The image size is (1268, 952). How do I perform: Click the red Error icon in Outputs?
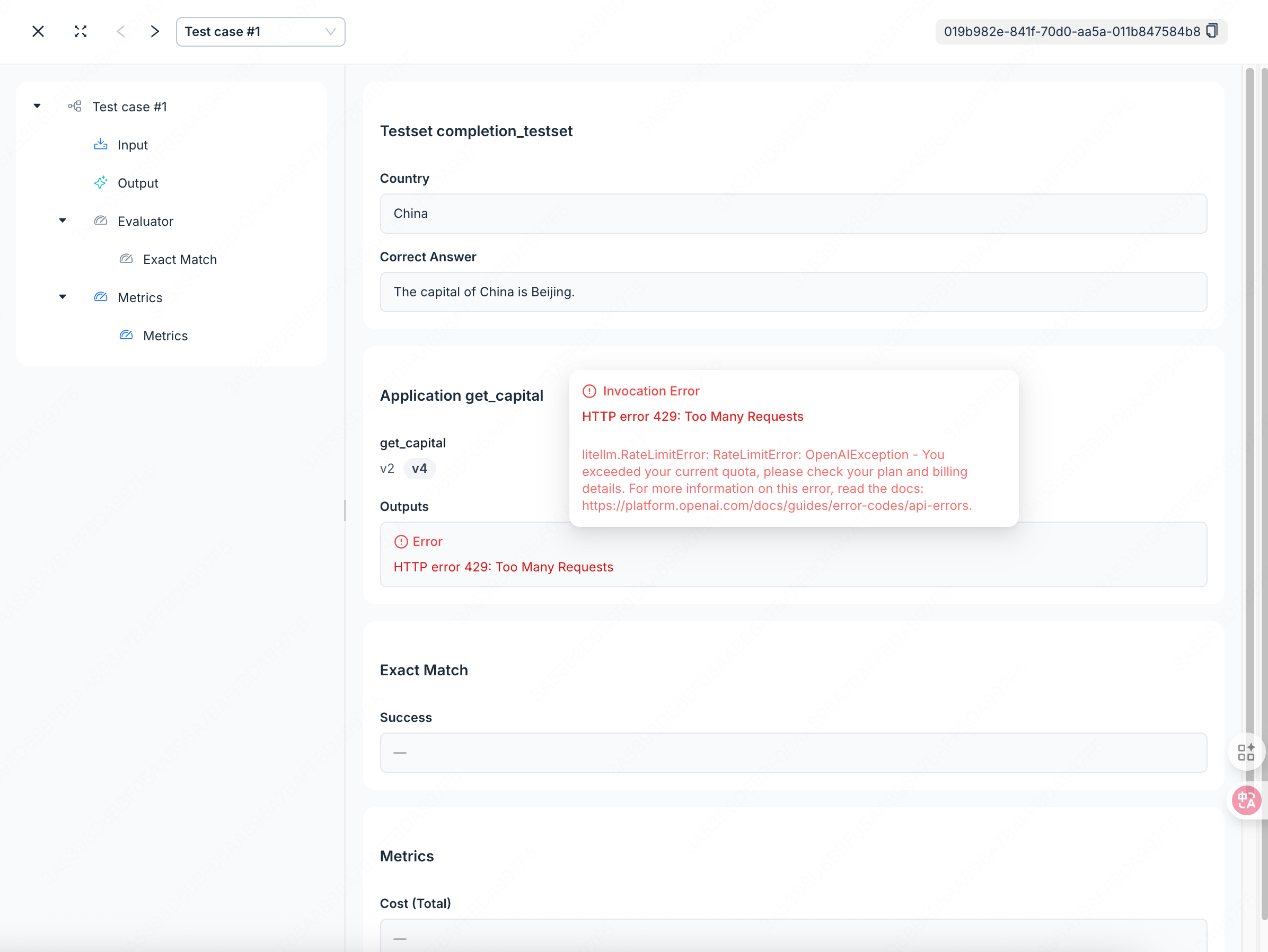click(x=401, y=542)
